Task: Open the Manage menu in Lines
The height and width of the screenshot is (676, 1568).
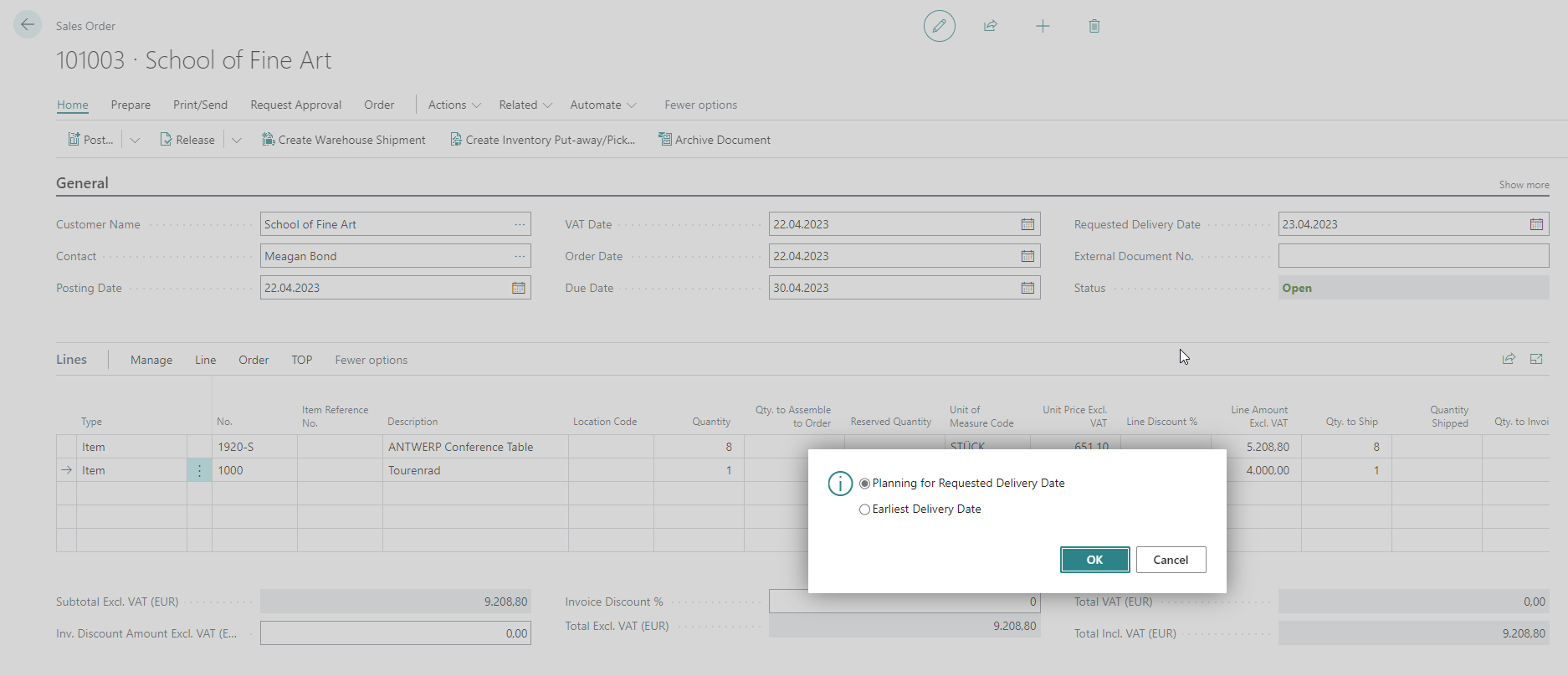Action: 151,360
